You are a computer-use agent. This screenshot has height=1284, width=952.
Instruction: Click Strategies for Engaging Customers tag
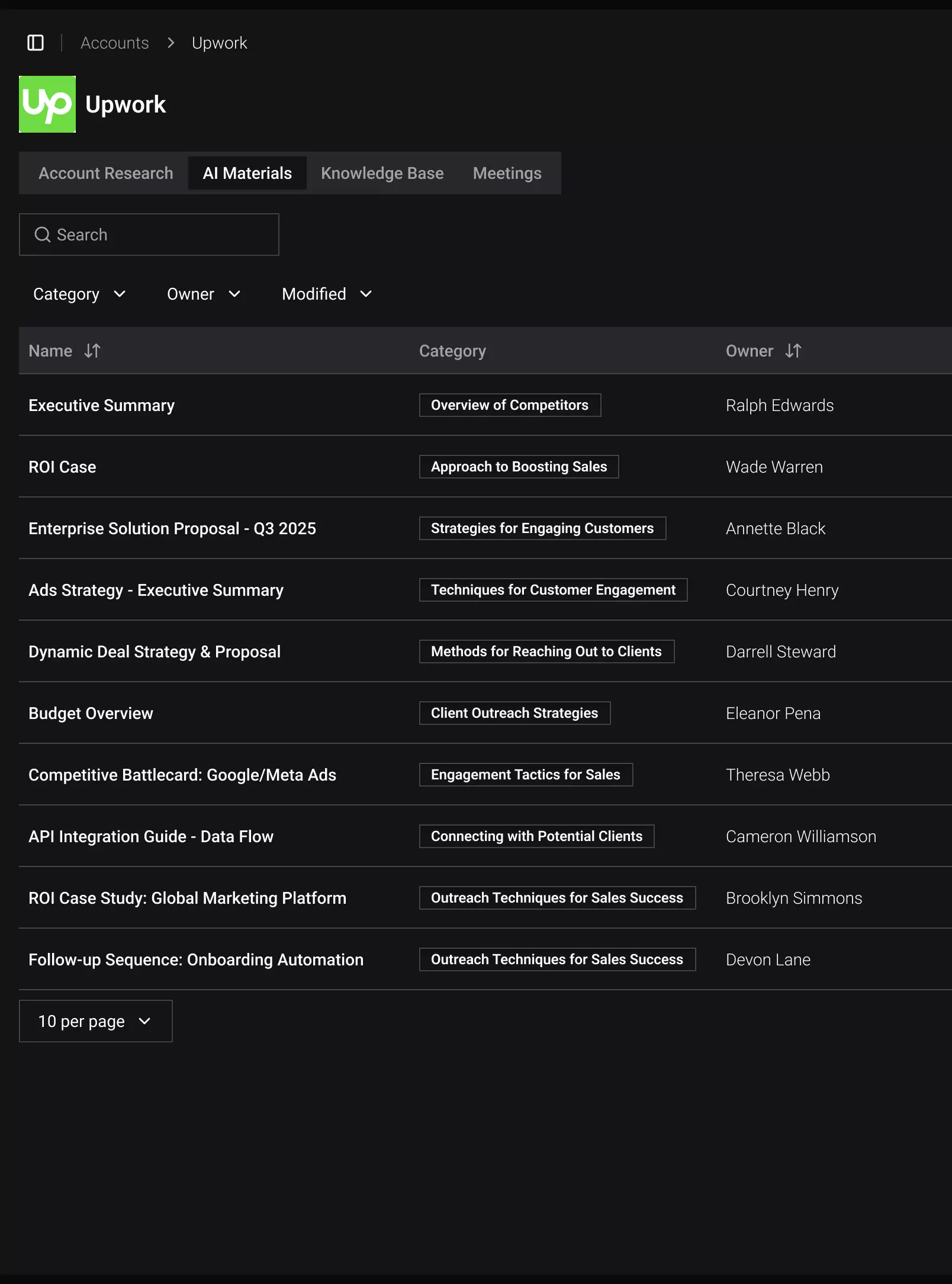(543, 528)
